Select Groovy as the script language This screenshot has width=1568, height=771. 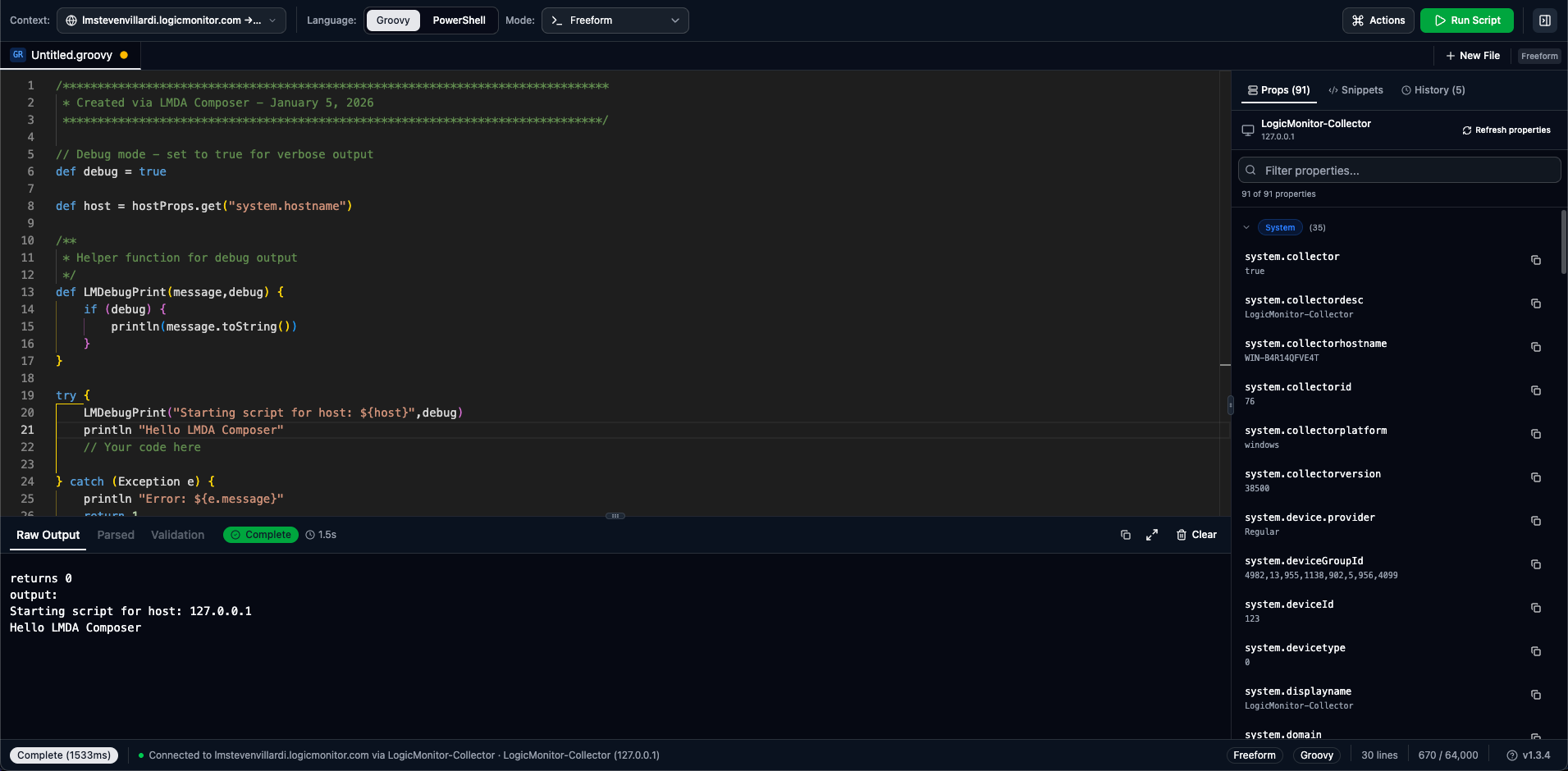pos(393,21)
